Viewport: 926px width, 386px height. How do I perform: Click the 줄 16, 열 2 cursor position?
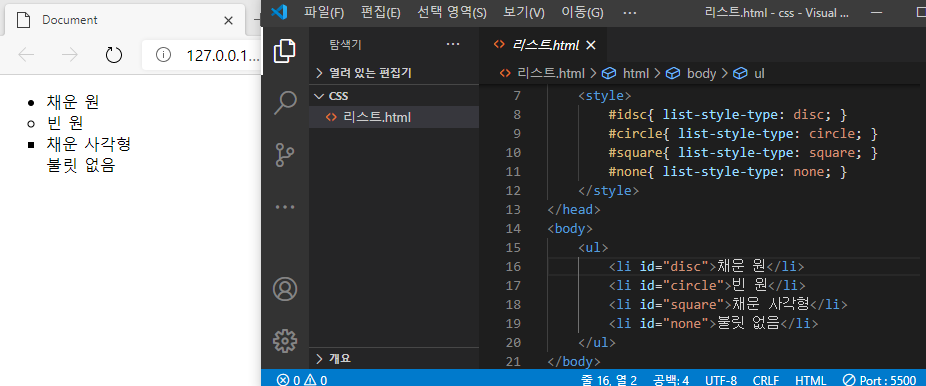coord(609,380)
